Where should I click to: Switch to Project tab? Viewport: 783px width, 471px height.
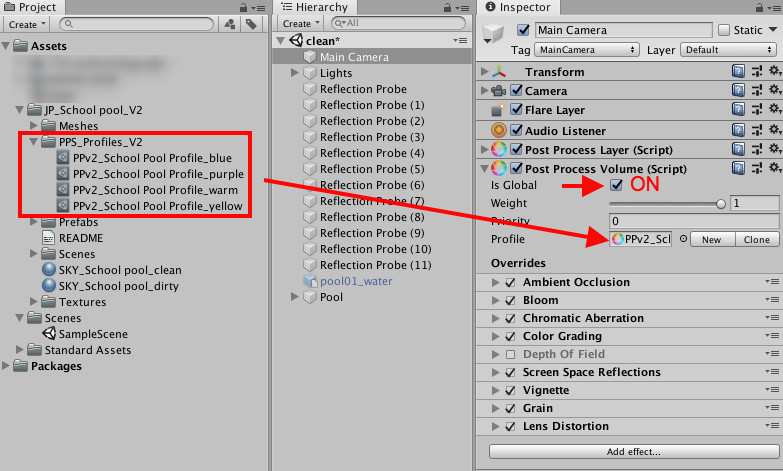coord(31,7)
